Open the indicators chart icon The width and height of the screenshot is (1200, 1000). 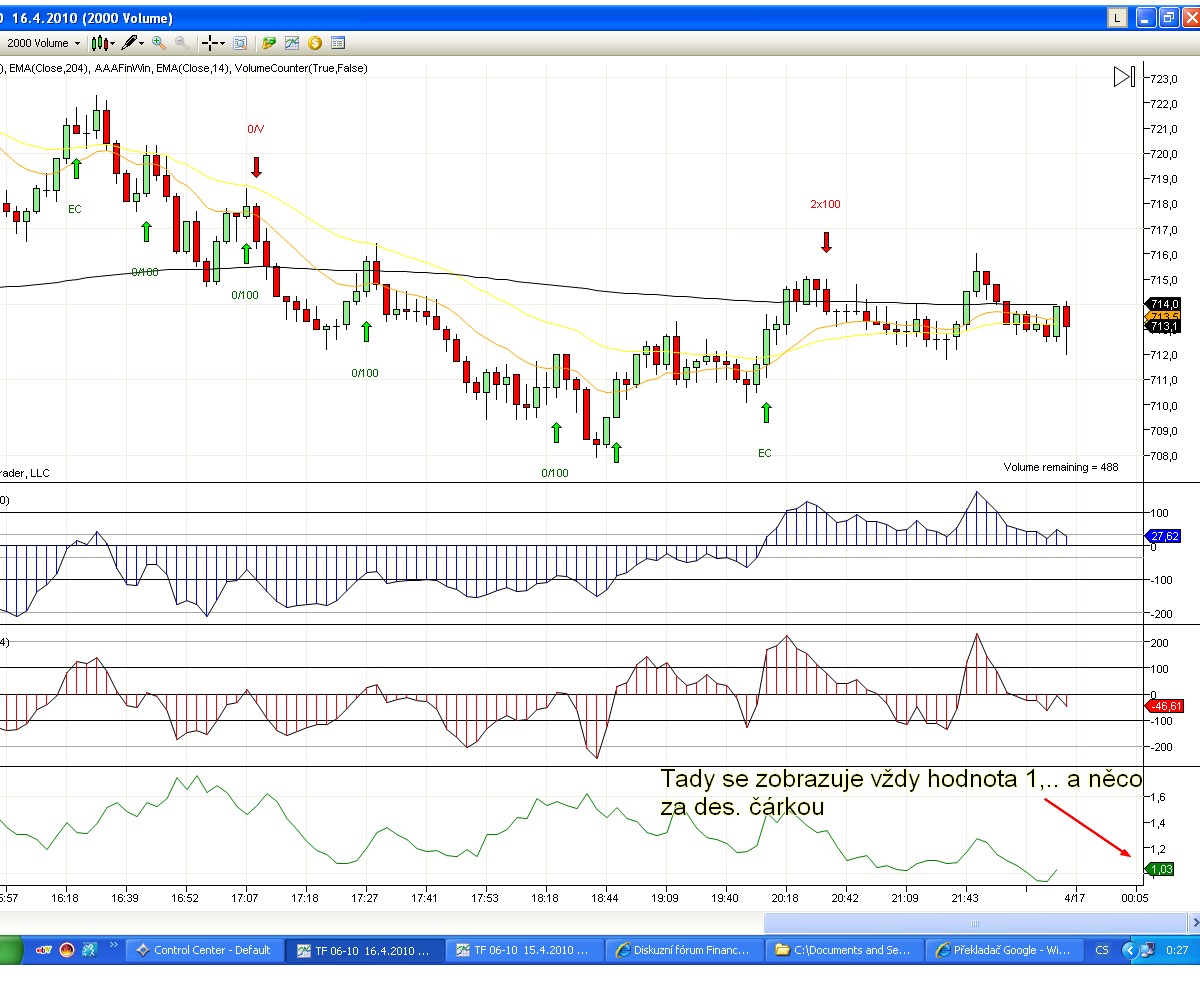point(292,43)
